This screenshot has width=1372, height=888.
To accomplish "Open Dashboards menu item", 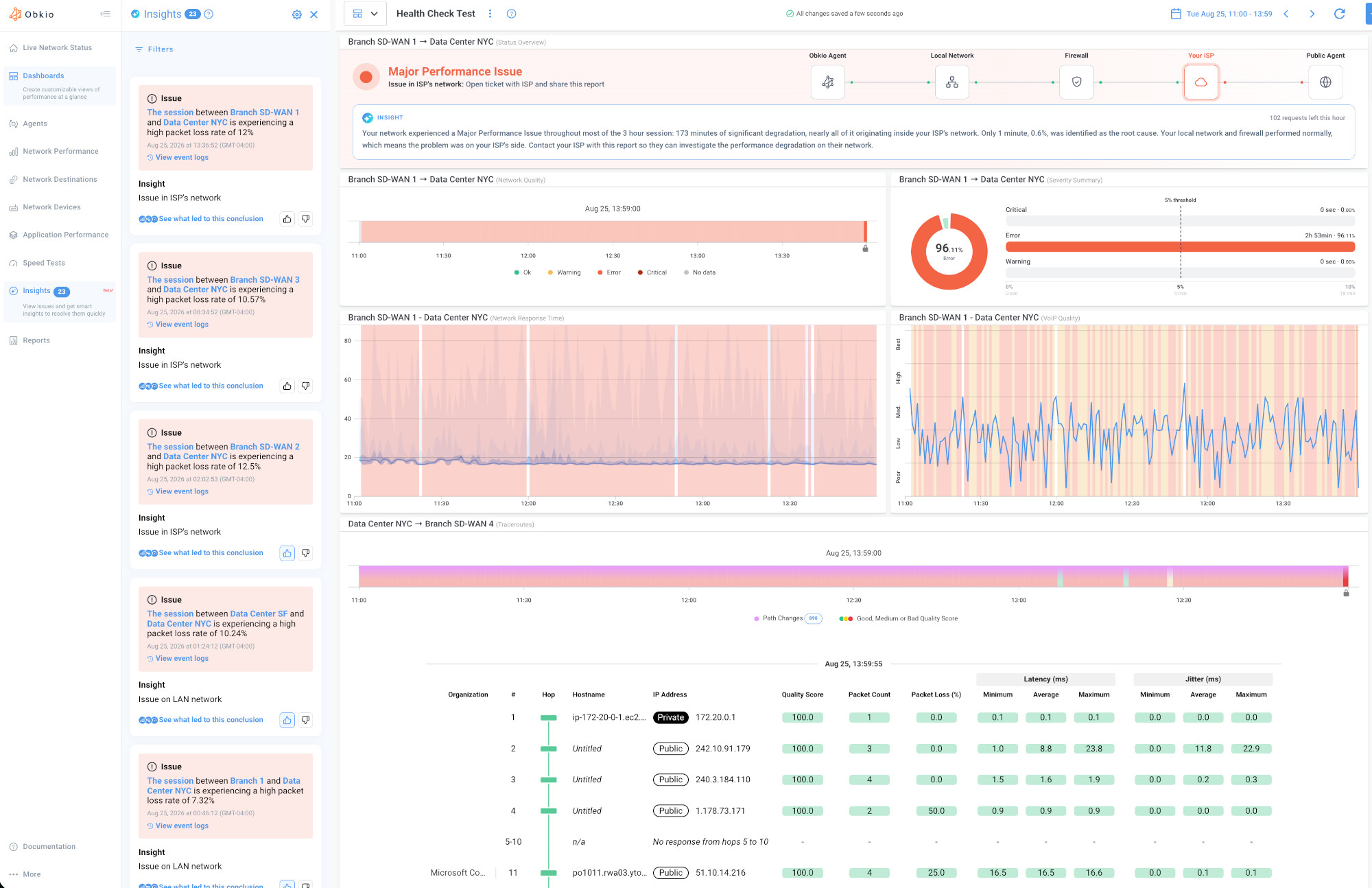I will 43,76.
